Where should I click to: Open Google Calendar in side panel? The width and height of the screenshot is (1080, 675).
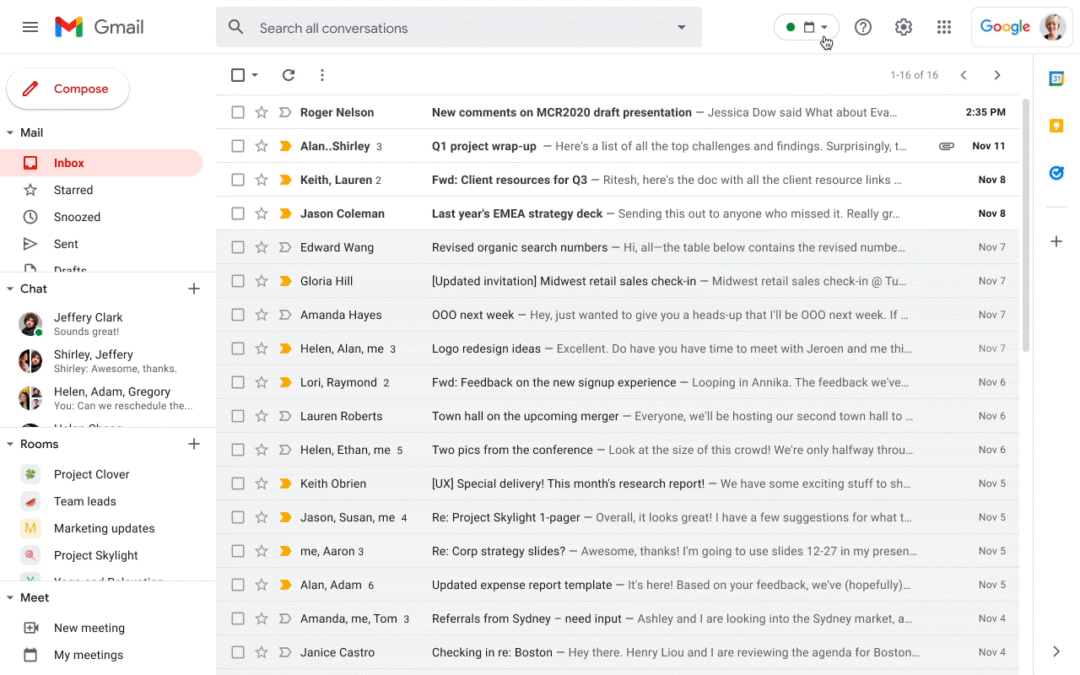1056,79
